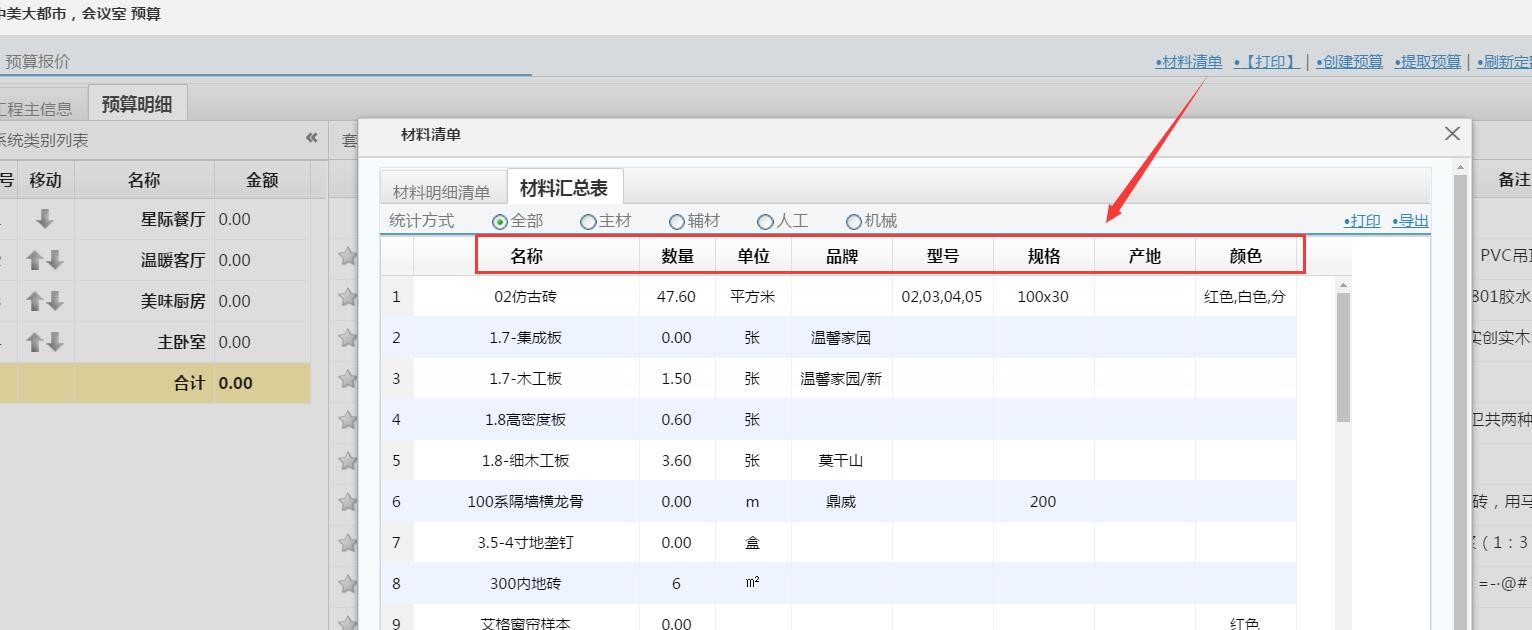Screen dimensions: 1532x630
Task: Open the 创建预算 link
Action: [x=1349, y=62]
